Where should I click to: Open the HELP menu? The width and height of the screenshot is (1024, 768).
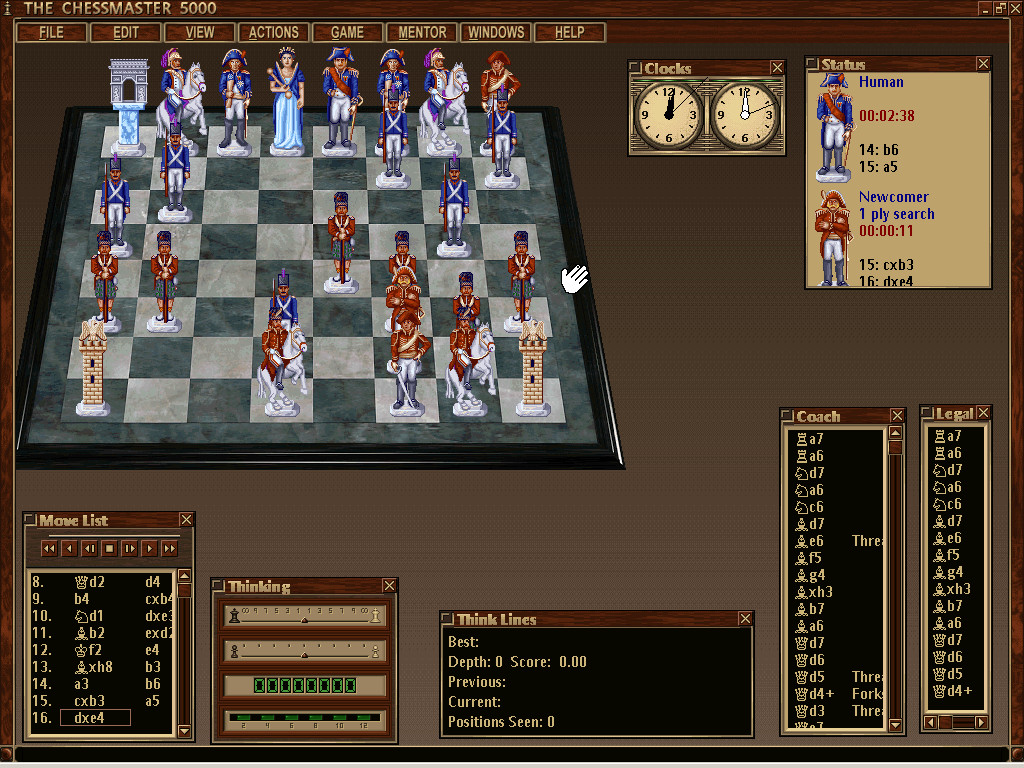pyautogui.click(x=569, y=32)
